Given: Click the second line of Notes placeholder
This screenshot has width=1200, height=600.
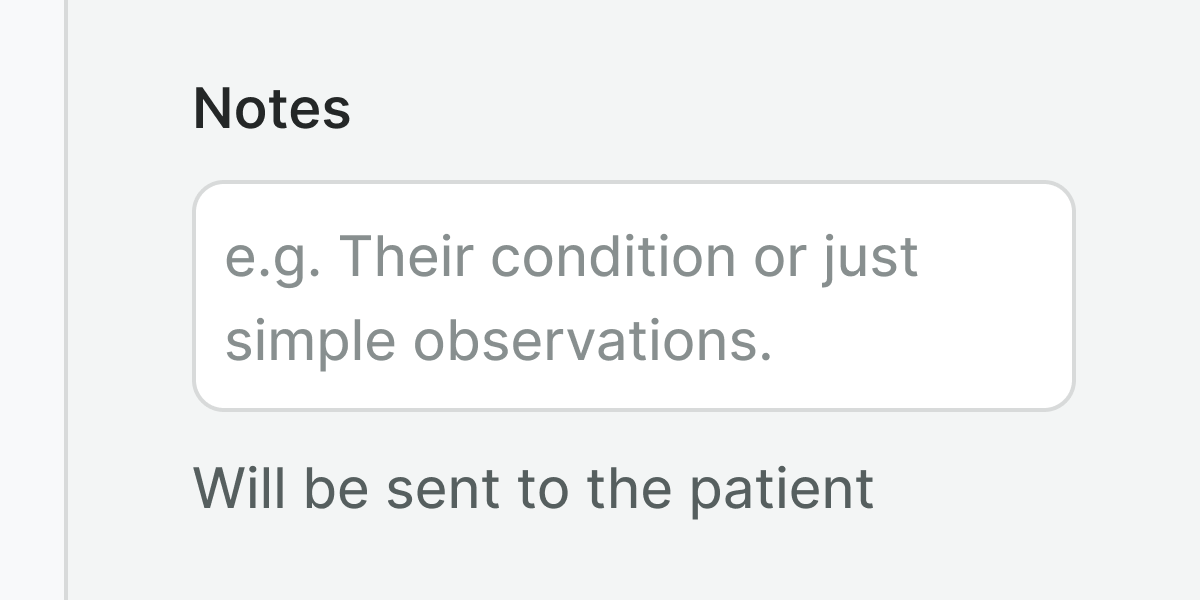Looking at the screenshot, I should click(x=499, y=341).
